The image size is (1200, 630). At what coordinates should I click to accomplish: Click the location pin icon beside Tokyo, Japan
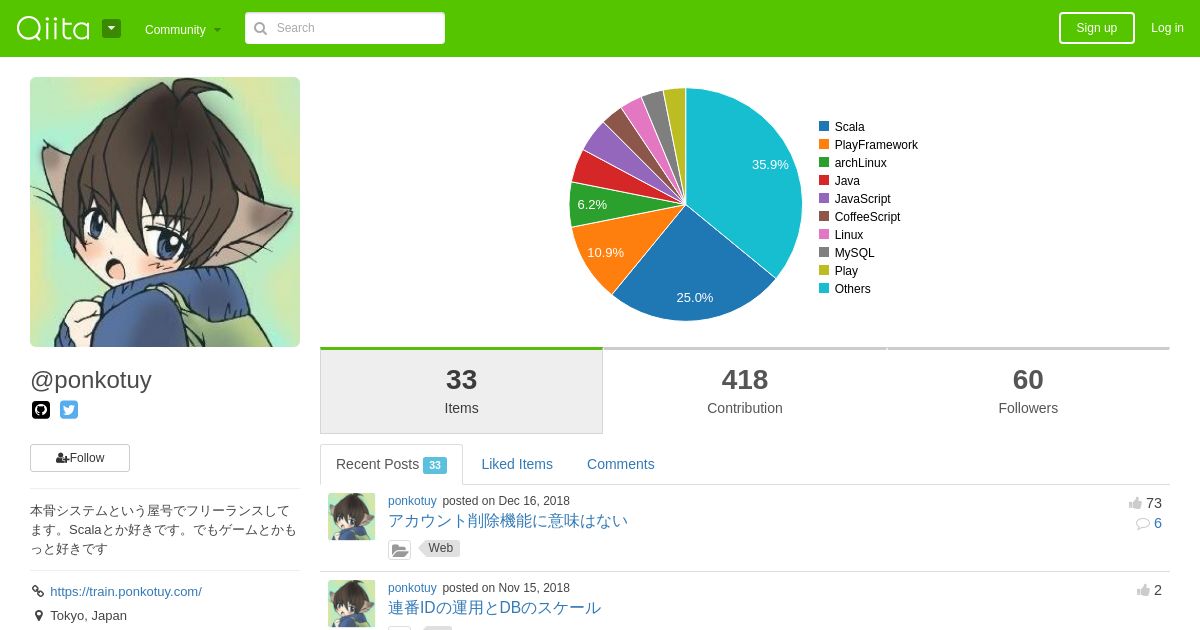[x=39, y=616]
